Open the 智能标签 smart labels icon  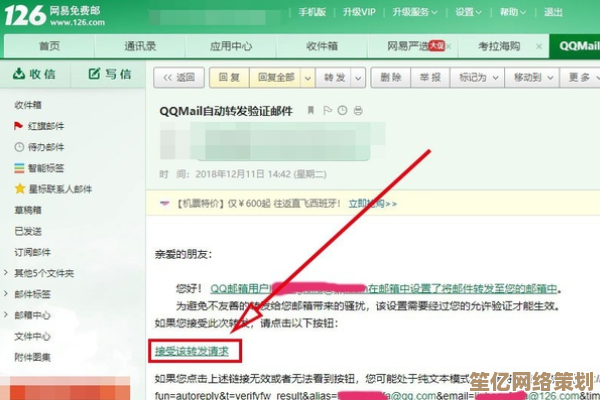tap(18, 167)
